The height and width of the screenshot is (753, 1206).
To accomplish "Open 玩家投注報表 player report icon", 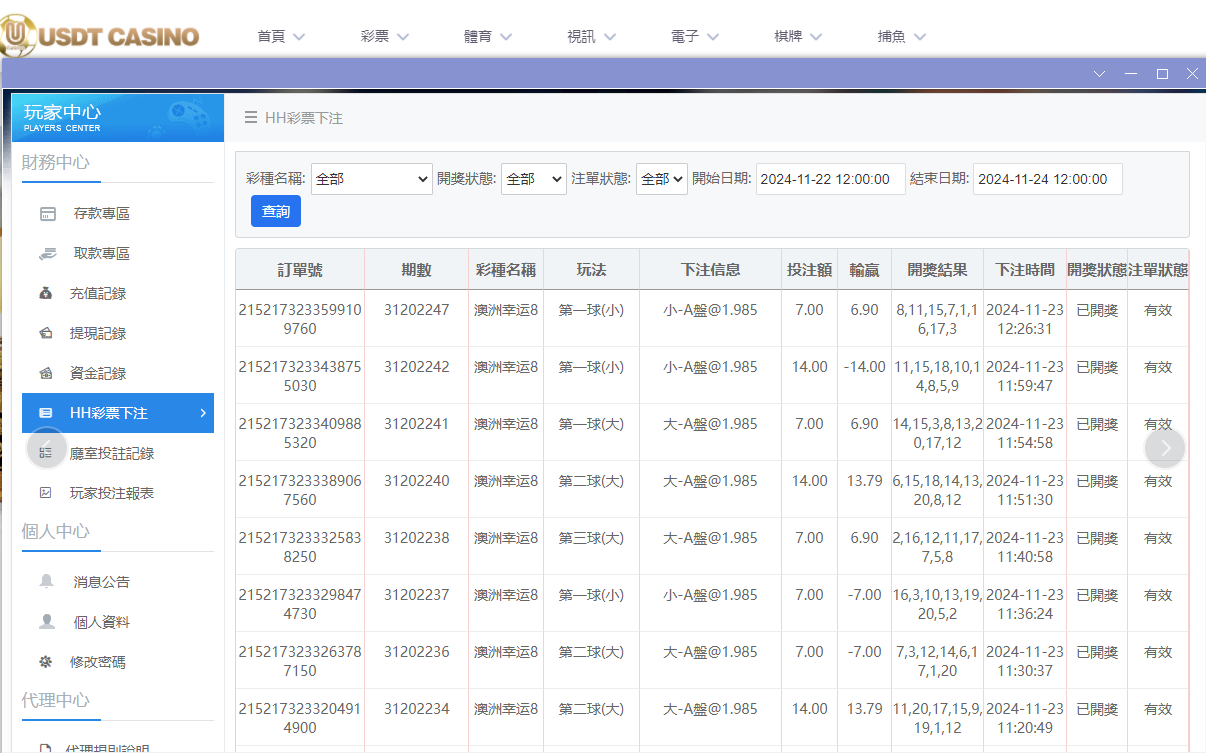I will coord(47,492).
